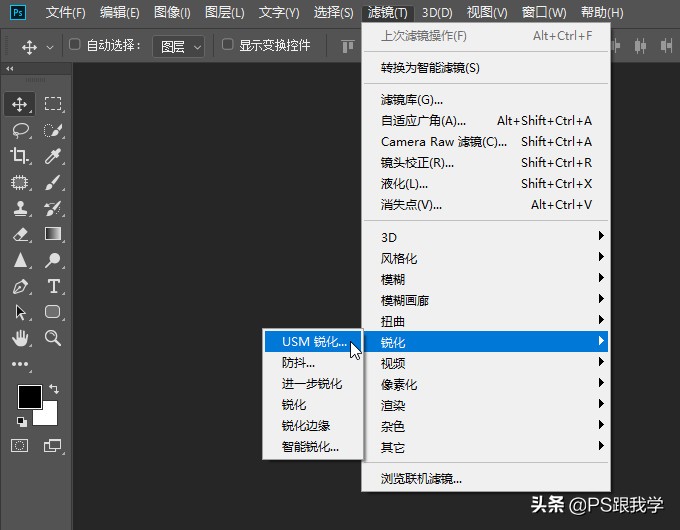
Task: Select the Sharpen triangle tool
Action: 20,260
